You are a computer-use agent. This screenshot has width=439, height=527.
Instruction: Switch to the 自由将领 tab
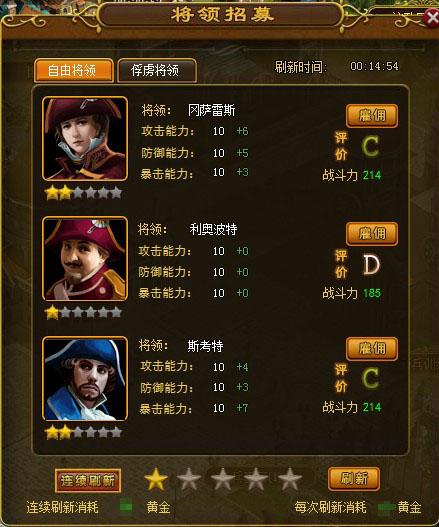tap(74, 70)
